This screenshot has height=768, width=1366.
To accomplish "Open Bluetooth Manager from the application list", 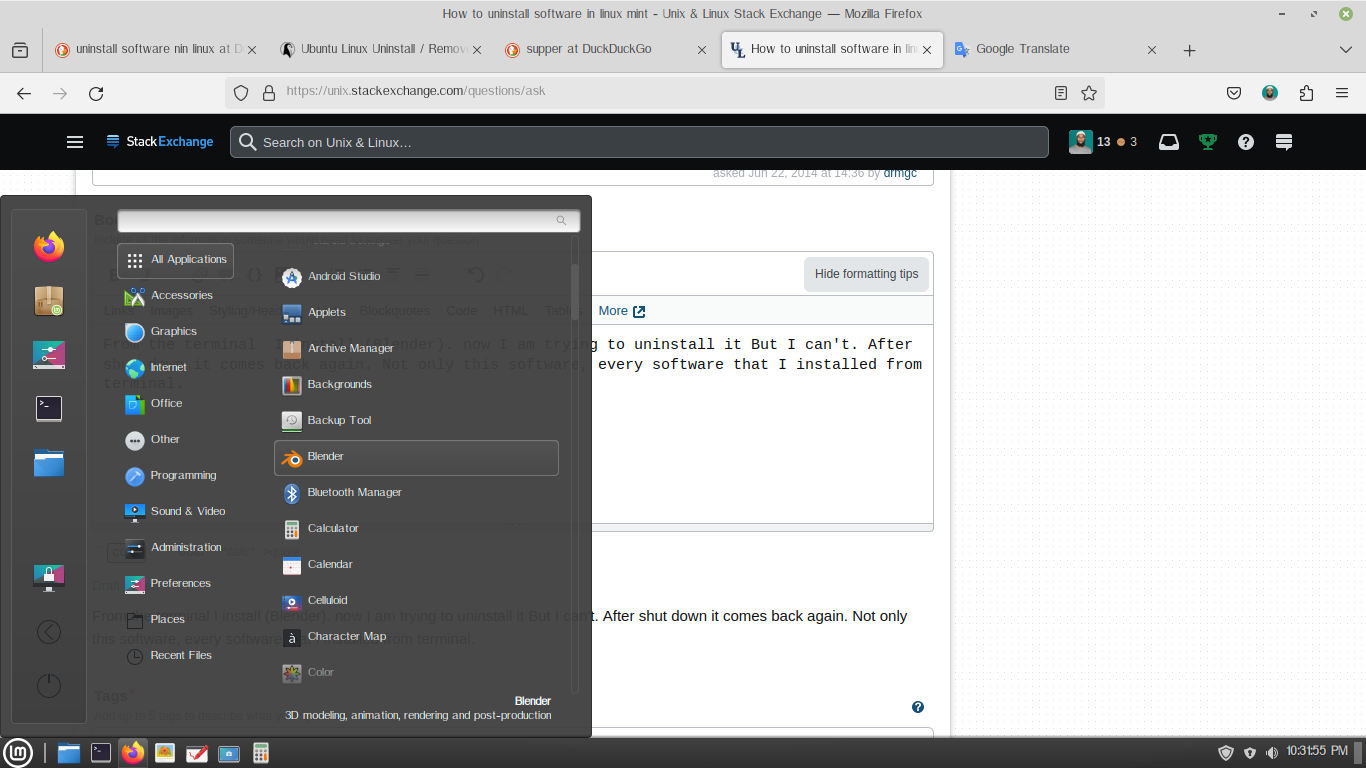I will pyautogui.click(x=416, y=492).
